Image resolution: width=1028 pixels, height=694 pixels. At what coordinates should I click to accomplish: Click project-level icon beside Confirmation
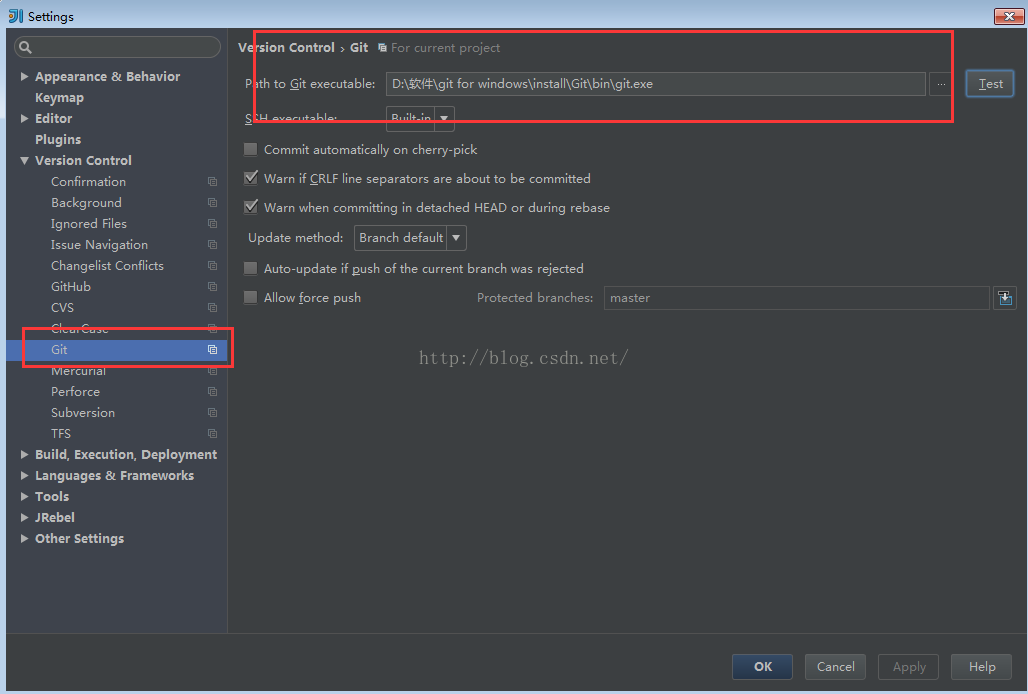click(212, 182)
